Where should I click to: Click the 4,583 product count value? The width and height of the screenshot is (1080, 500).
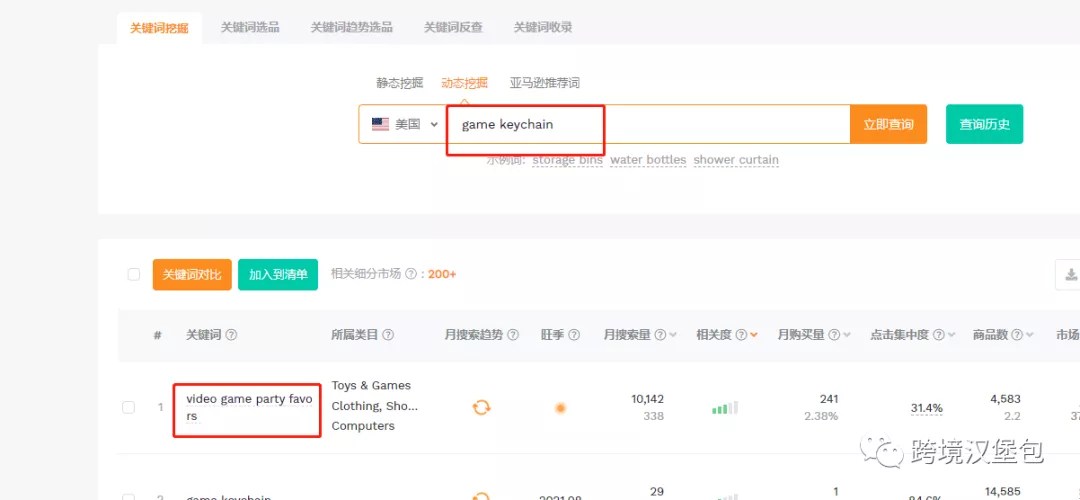click(x=1006, y=399)
